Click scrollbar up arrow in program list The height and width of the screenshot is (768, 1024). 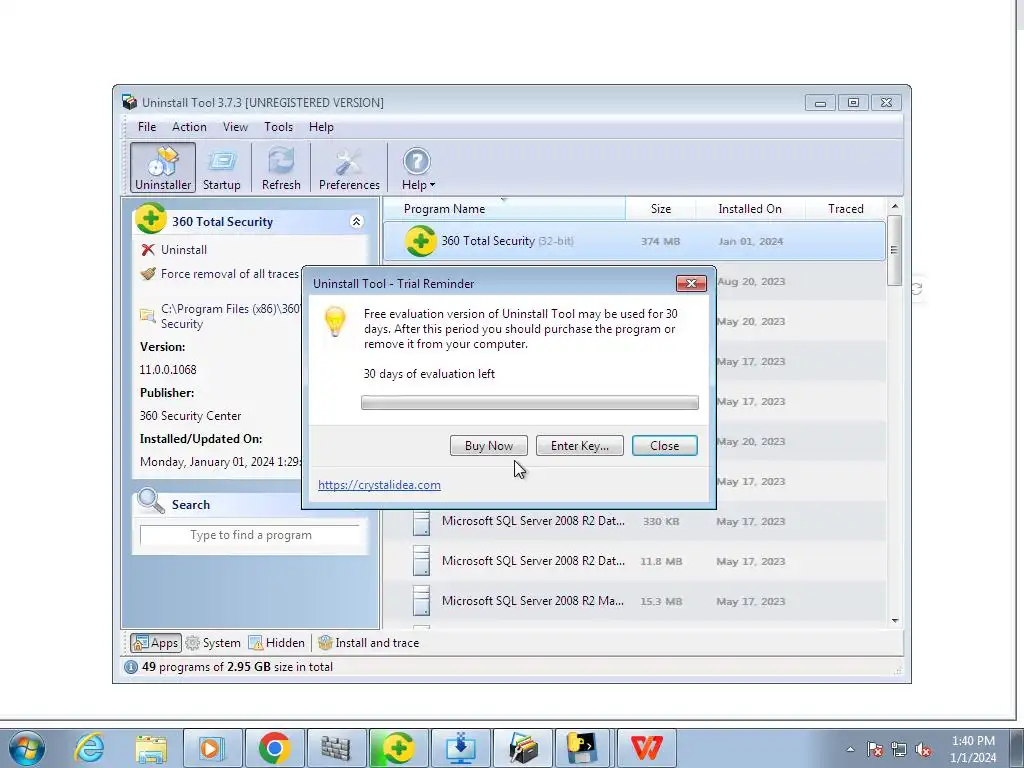point(895,206)
